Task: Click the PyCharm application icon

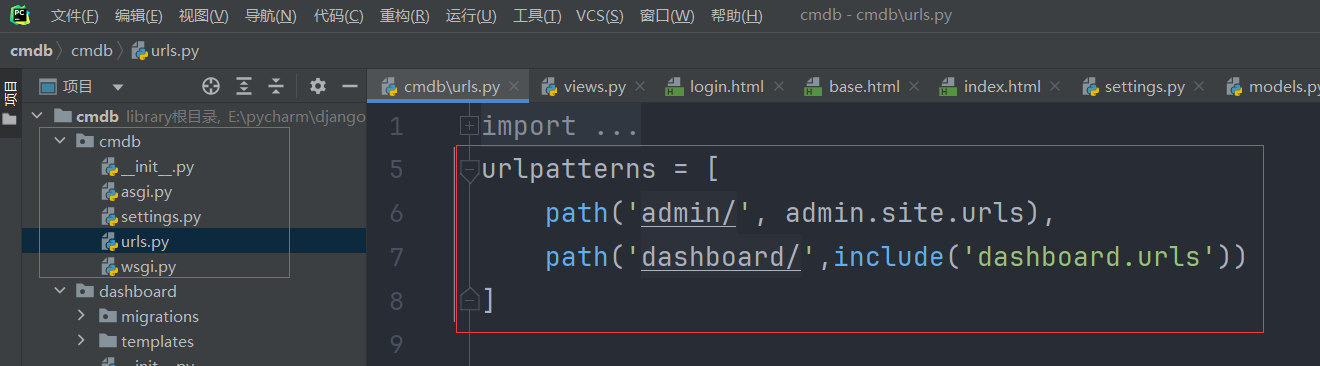Action: [20, 15]
